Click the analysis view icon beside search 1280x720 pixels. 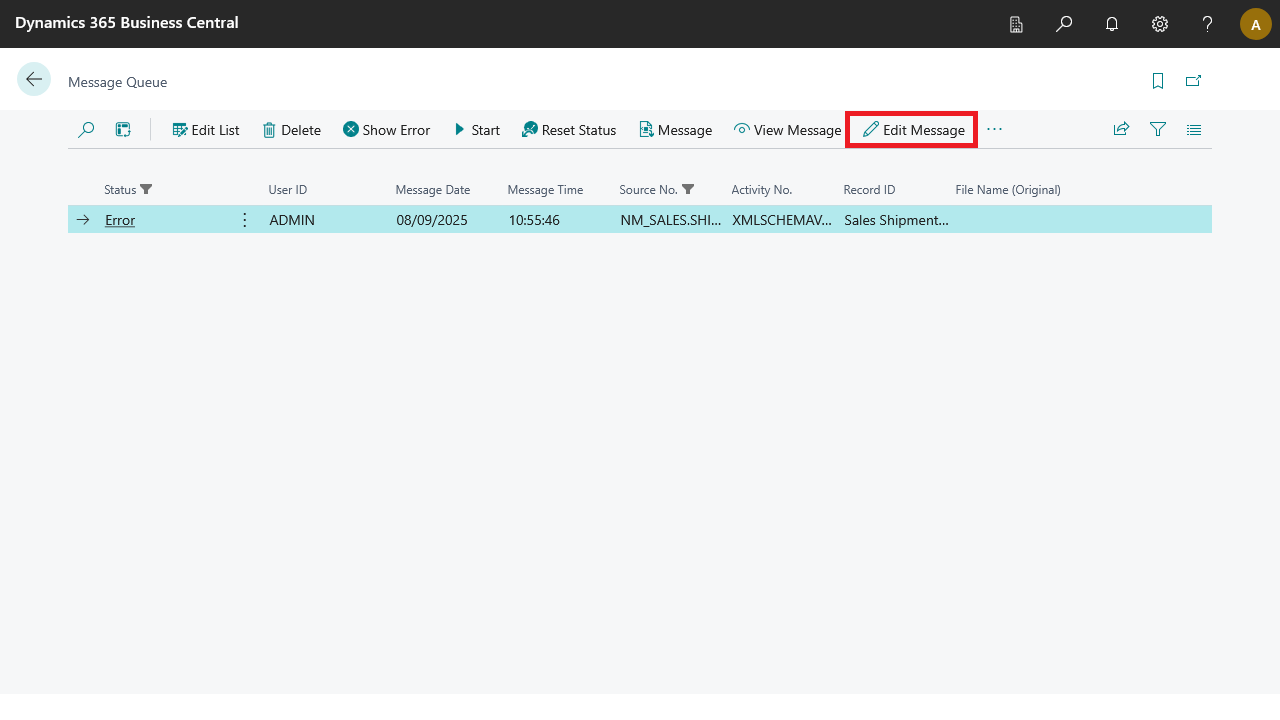pyautogui.click(x=123, y=130)
